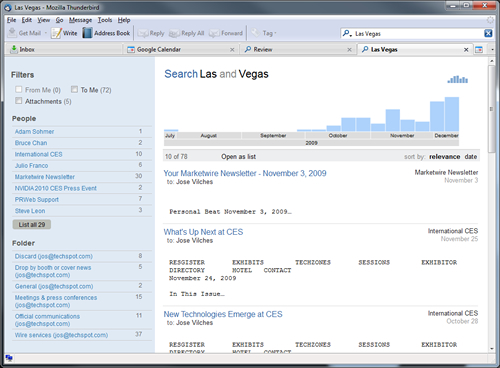
Task: Click the Thunderbird icon in title bar
Action: 8,7
